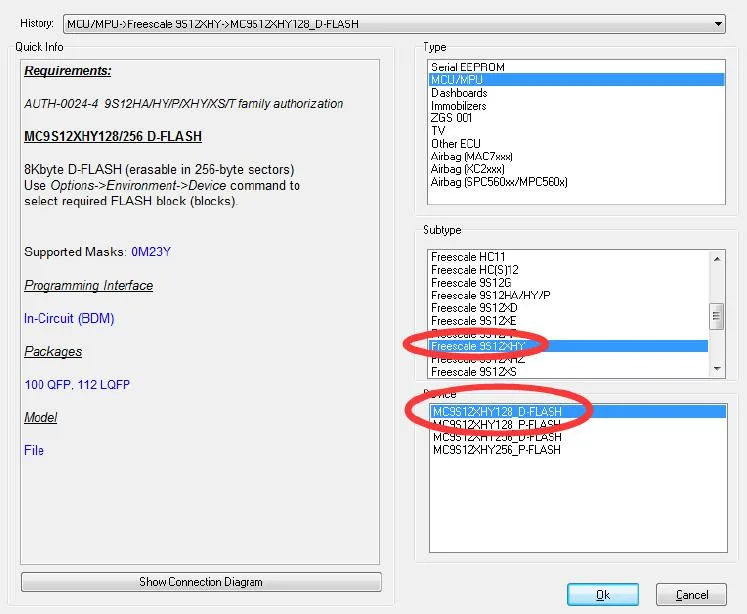Click the 0M23Y supported mask value
Viewport: 747px width, 614px height.
tap(151, 252)
